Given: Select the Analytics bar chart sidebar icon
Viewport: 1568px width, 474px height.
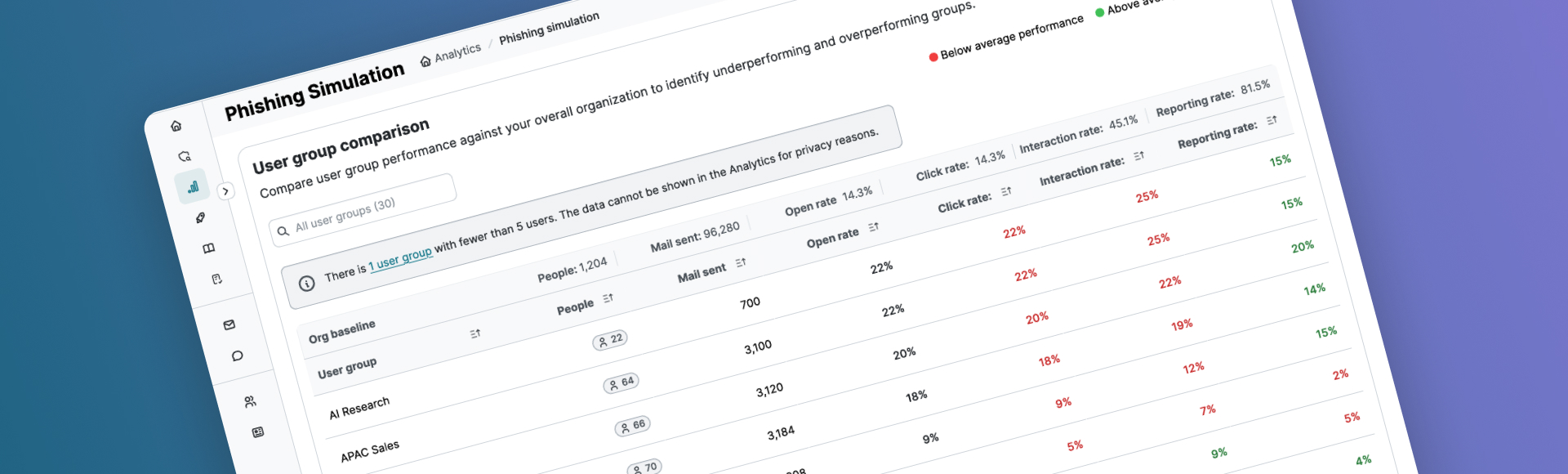Looking at the screenshot, I should click(x=193, y=187).
